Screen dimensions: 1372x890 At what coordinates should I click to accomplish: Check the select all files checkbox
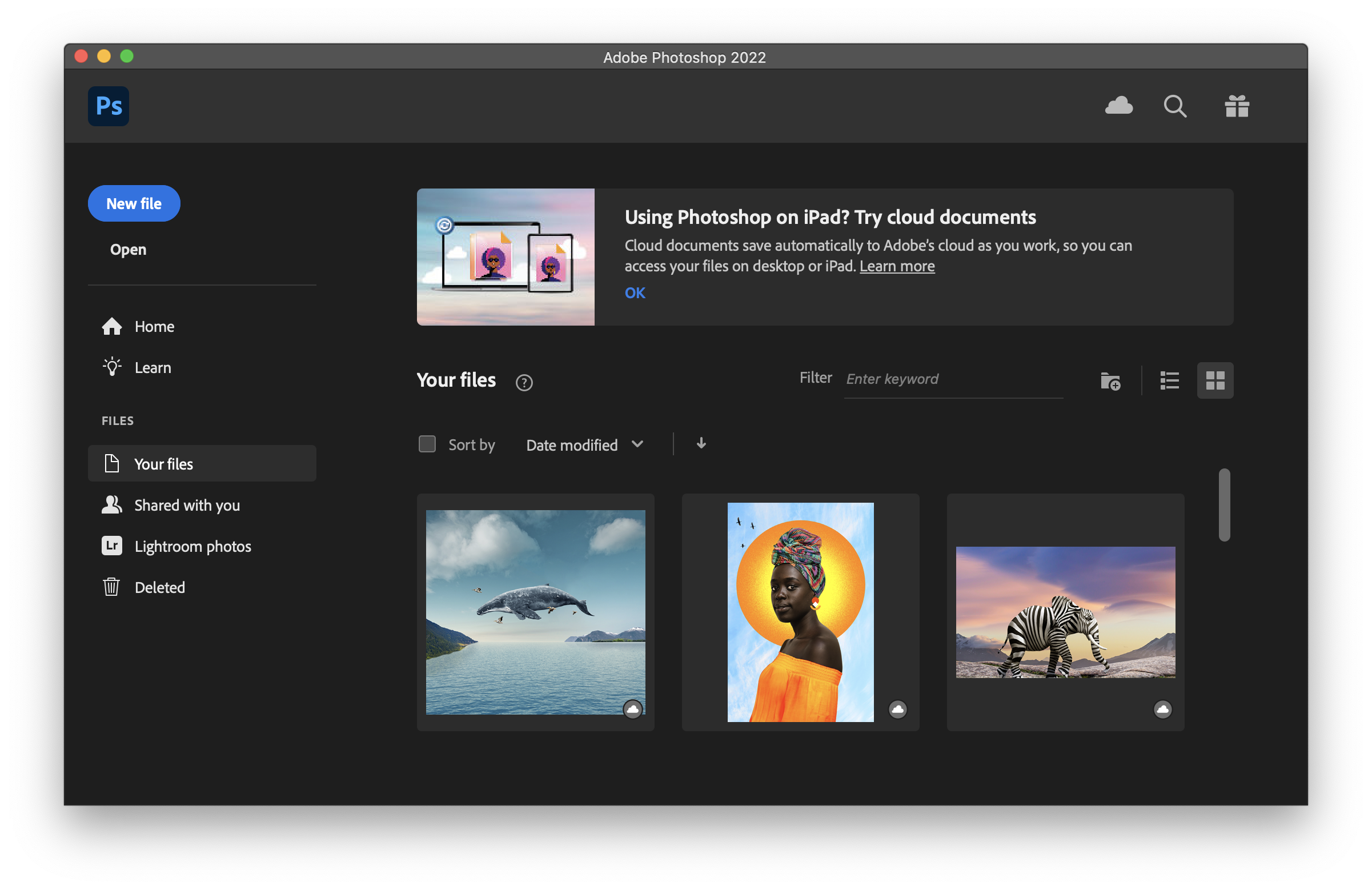coord(427,444)
